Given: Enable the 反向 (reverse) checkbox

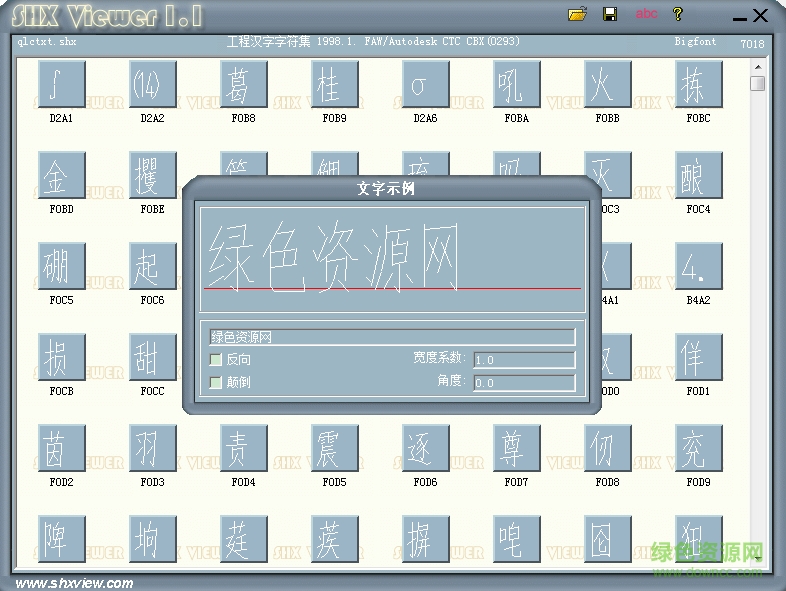Looking at the screenshot, I should pyautogui.click(x=216, y=359).
